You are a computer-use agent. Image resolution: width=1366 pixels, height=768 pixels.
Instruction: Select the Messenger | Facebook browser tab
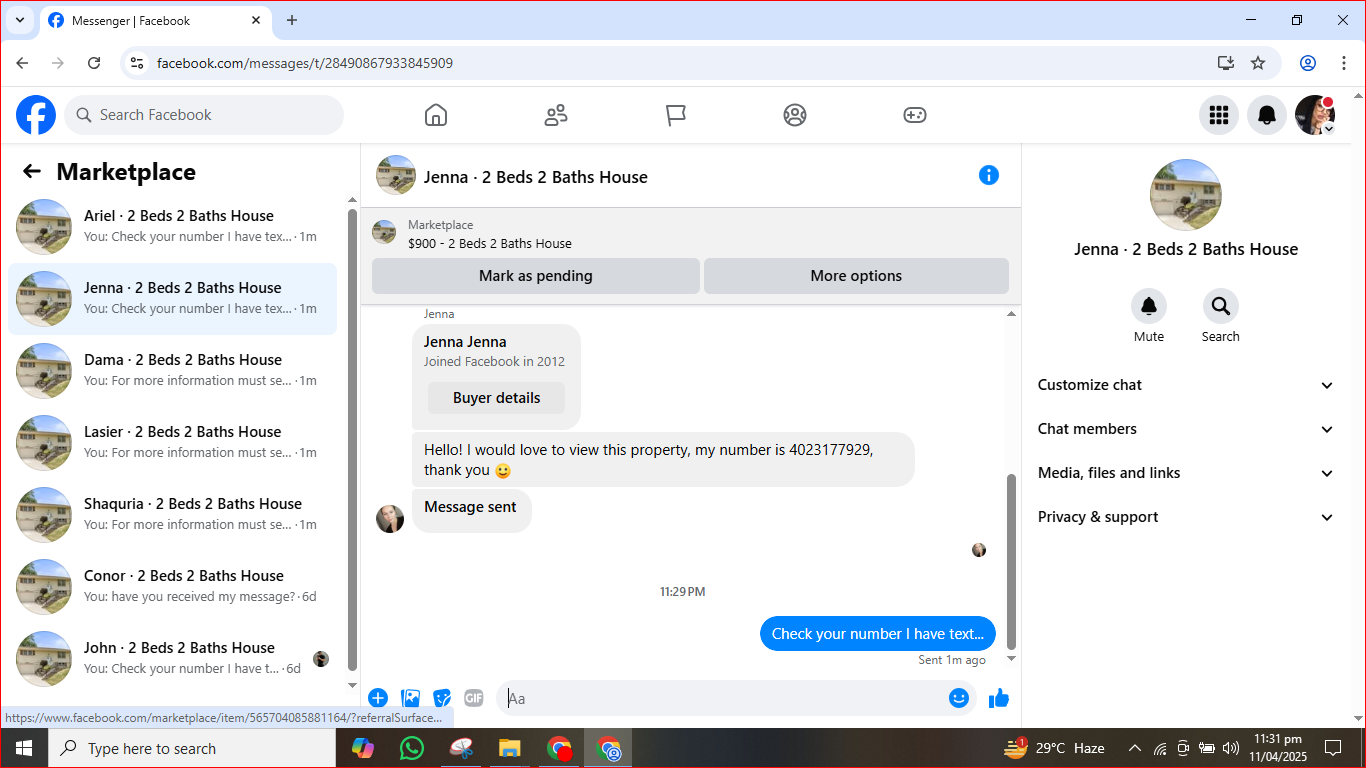click(155, 21)
